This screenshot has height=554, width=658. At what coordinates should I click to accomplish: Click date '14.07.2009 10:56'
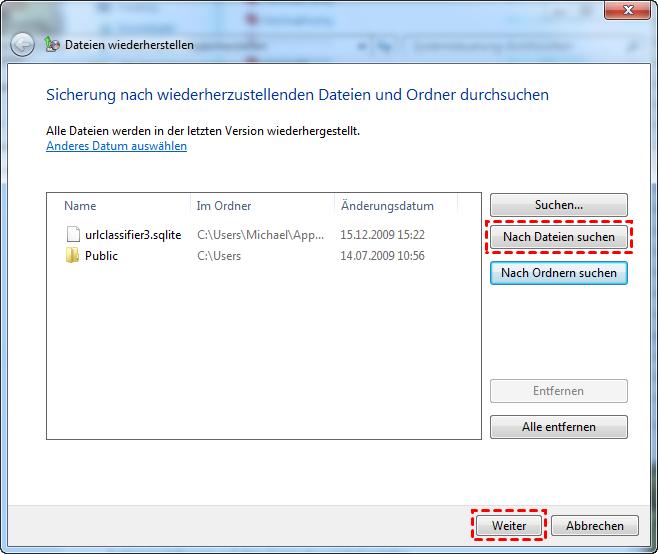tap(382, 256)
